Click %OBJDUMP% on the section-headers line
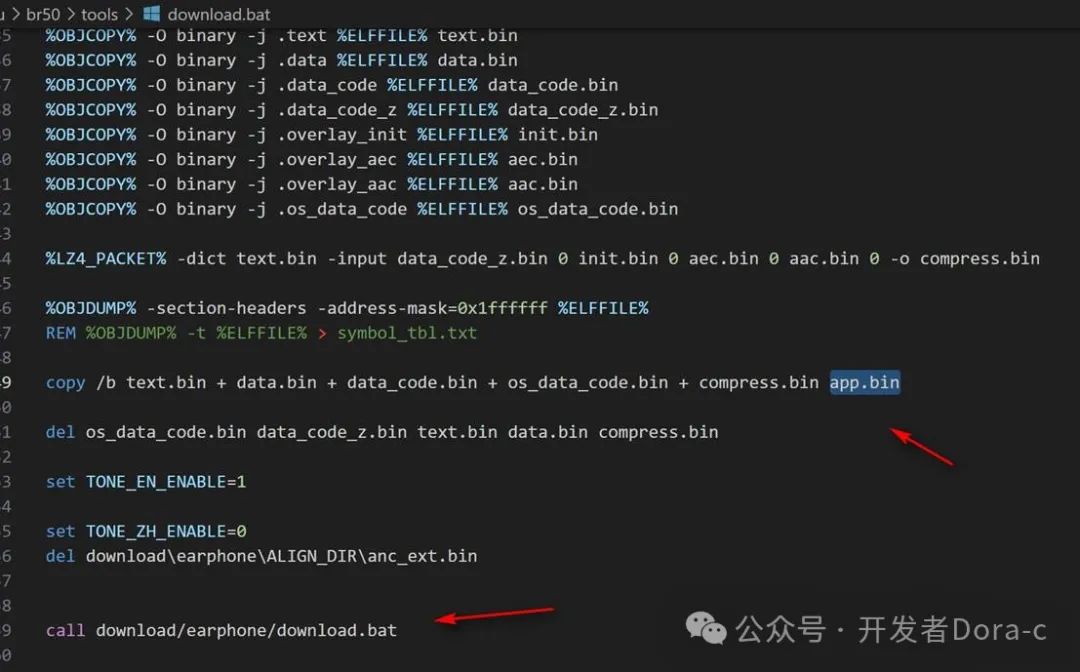 coord(91,308)
